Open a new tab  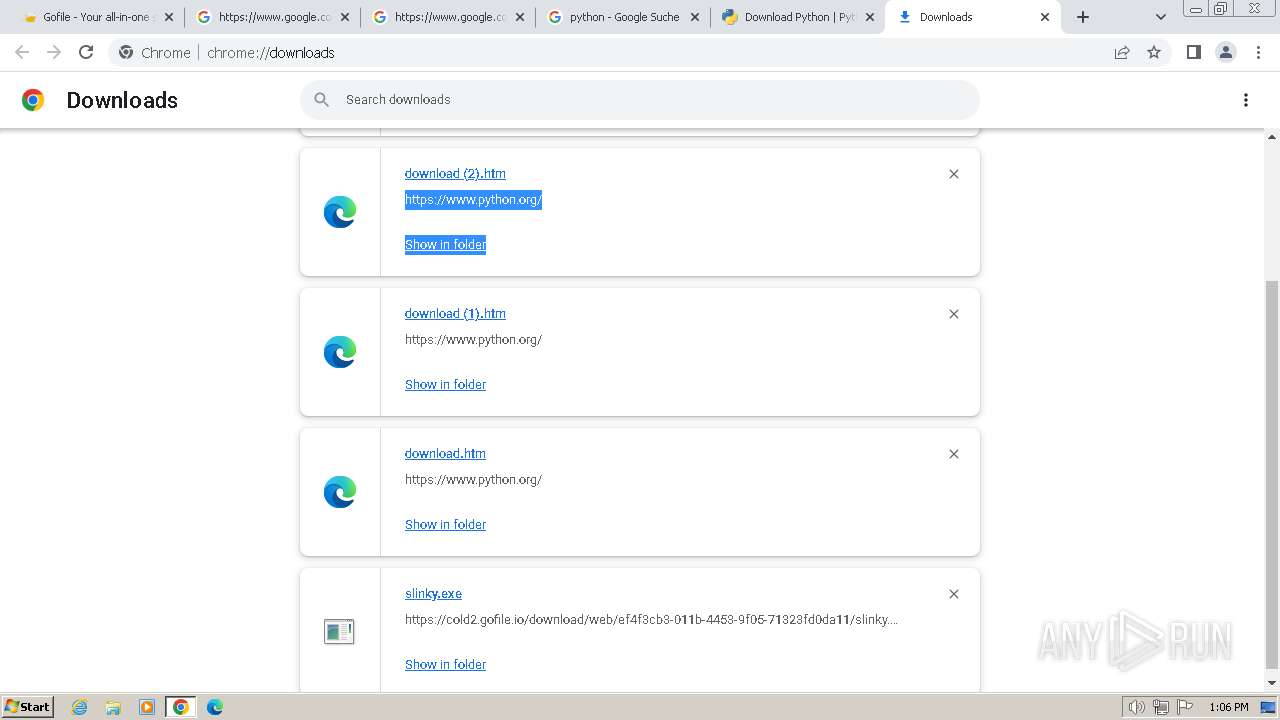click(1083, 17)
